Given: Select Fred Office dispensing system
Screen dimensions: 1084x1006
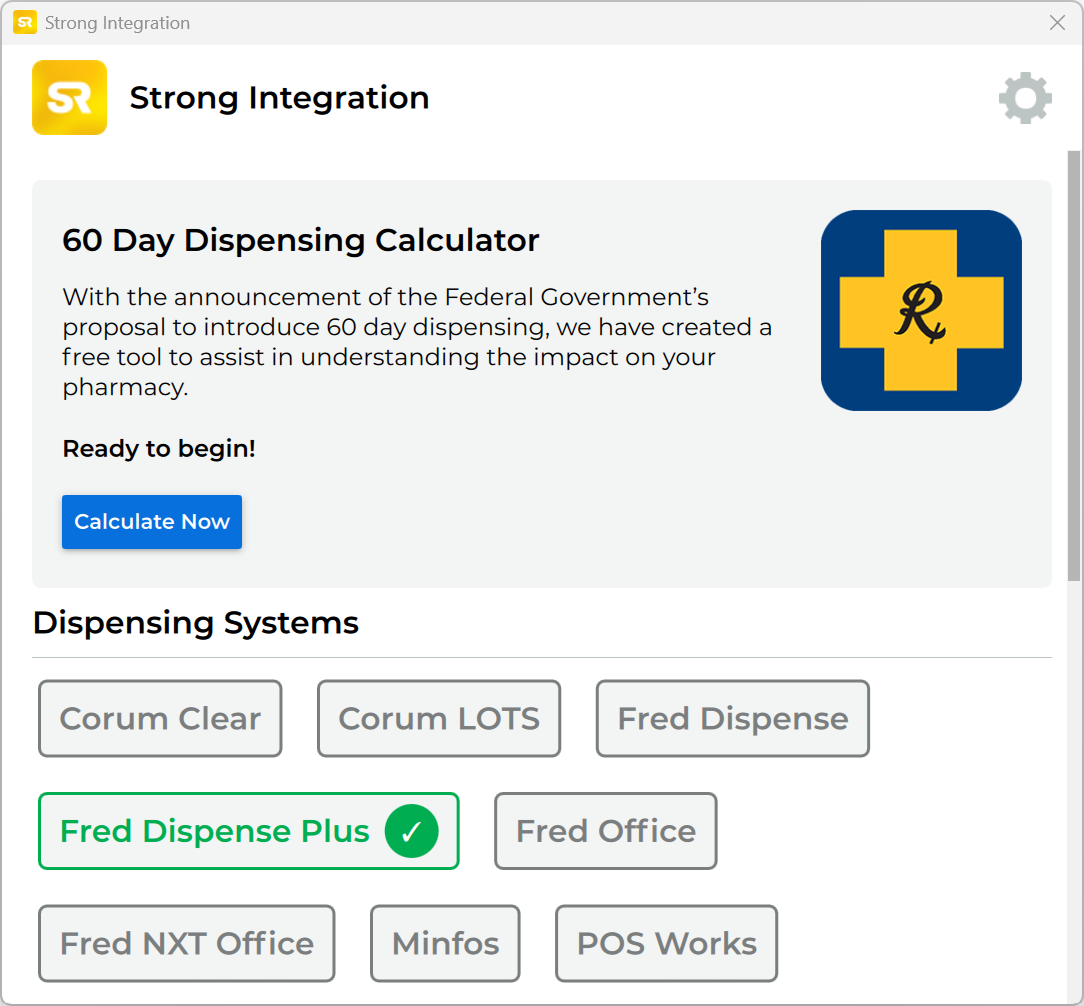Looking at the screenshot, I should (606, 831).
